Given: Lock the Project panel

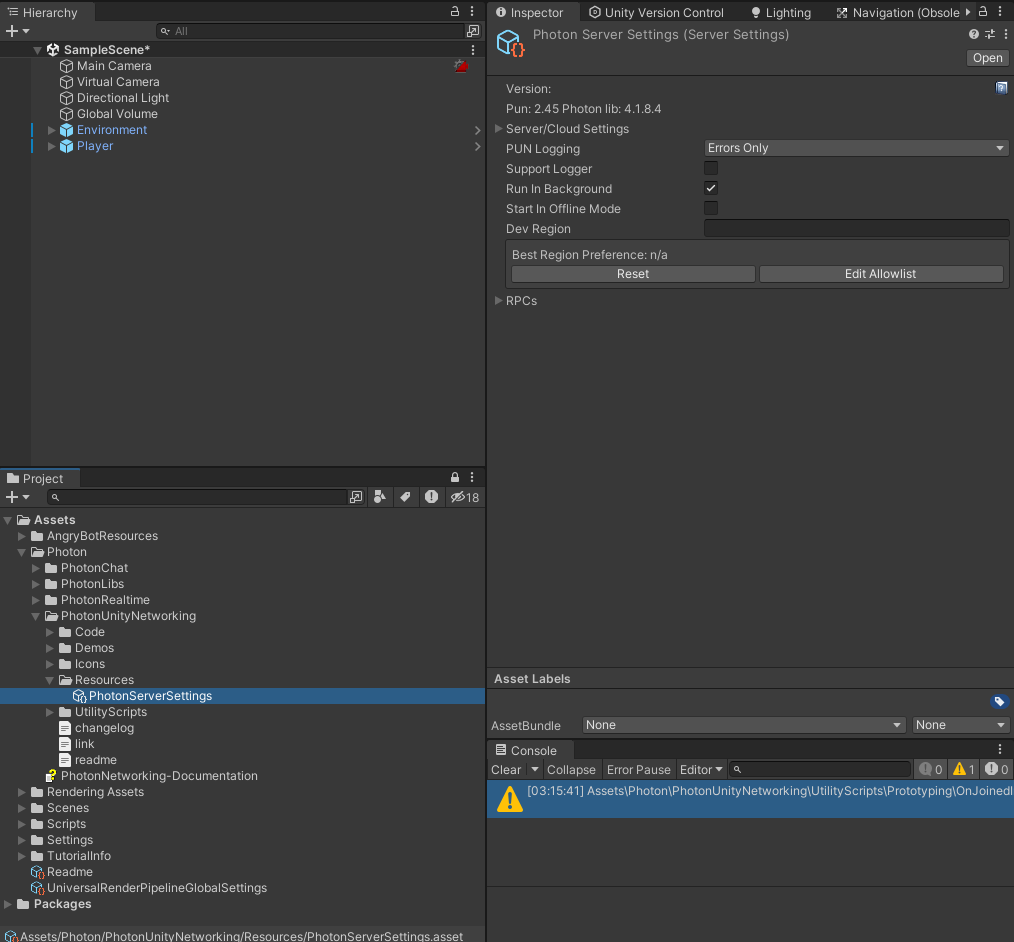Looking at the screenshot, I should pos(455,477).
